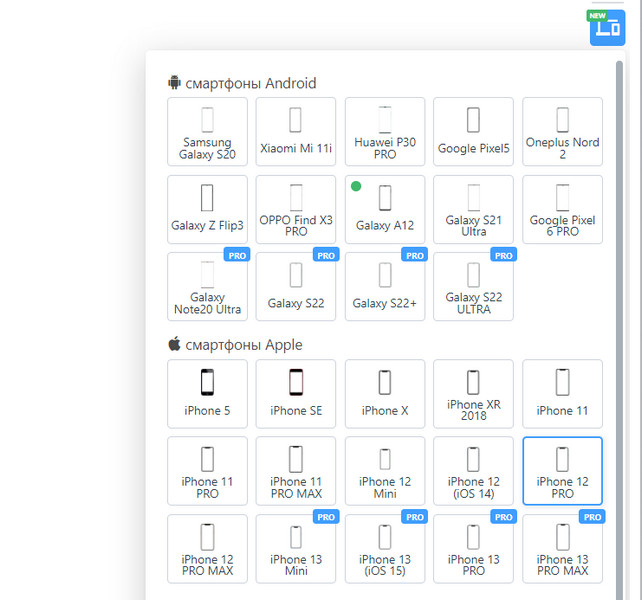Open the device switcher icon marked NEW
The image size is (642, 600).
pyautogui.click(x=607, y=27)
